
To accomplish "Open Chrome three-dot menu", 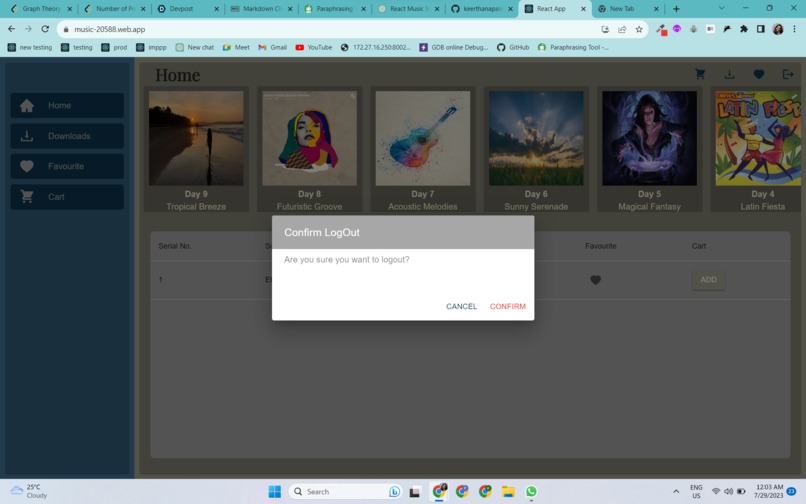I will pos(794,29).
